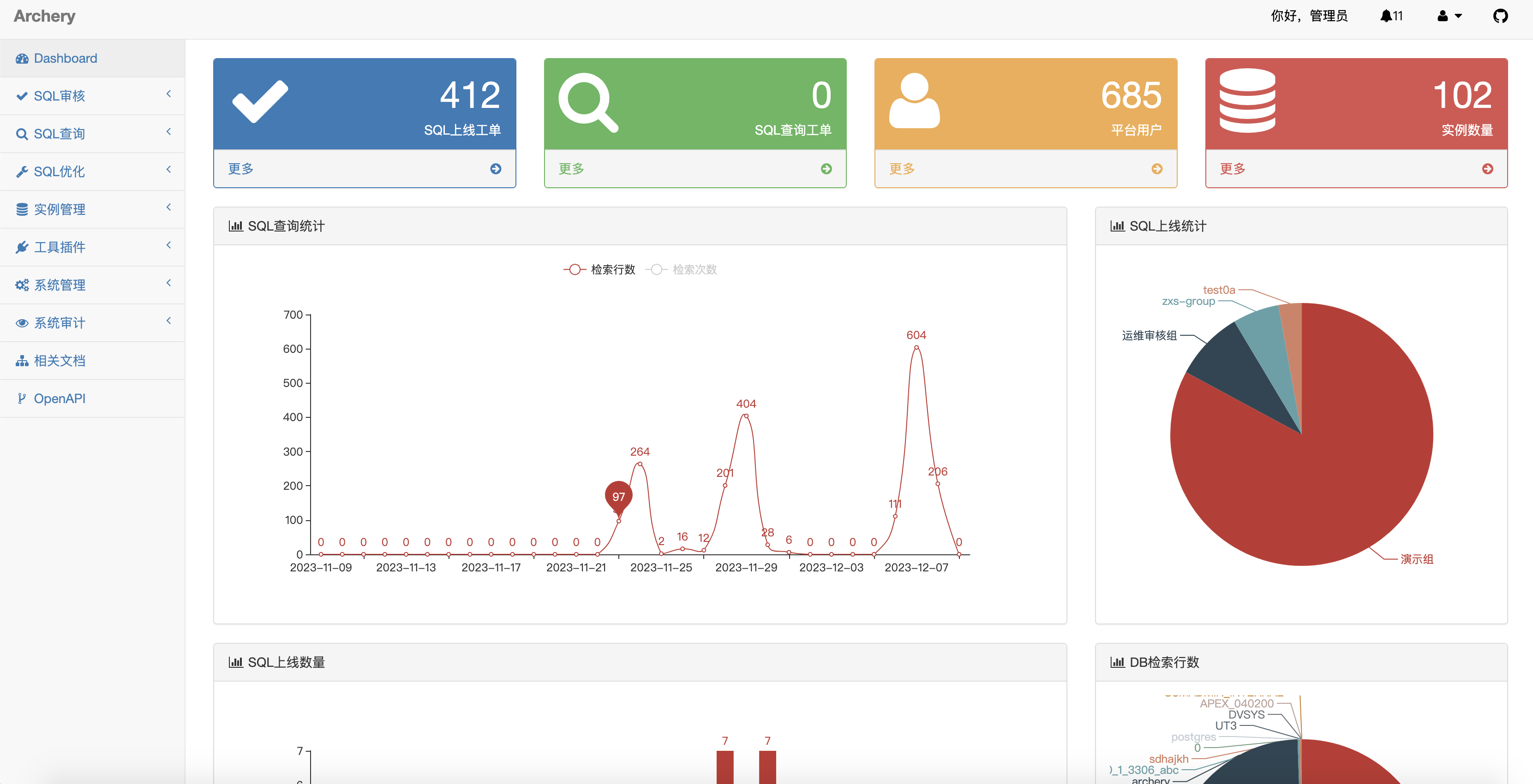Screen dimensions: 1533x784
Task: Click the 412 count on SQL上线工单 card
Action: (470, 95)
